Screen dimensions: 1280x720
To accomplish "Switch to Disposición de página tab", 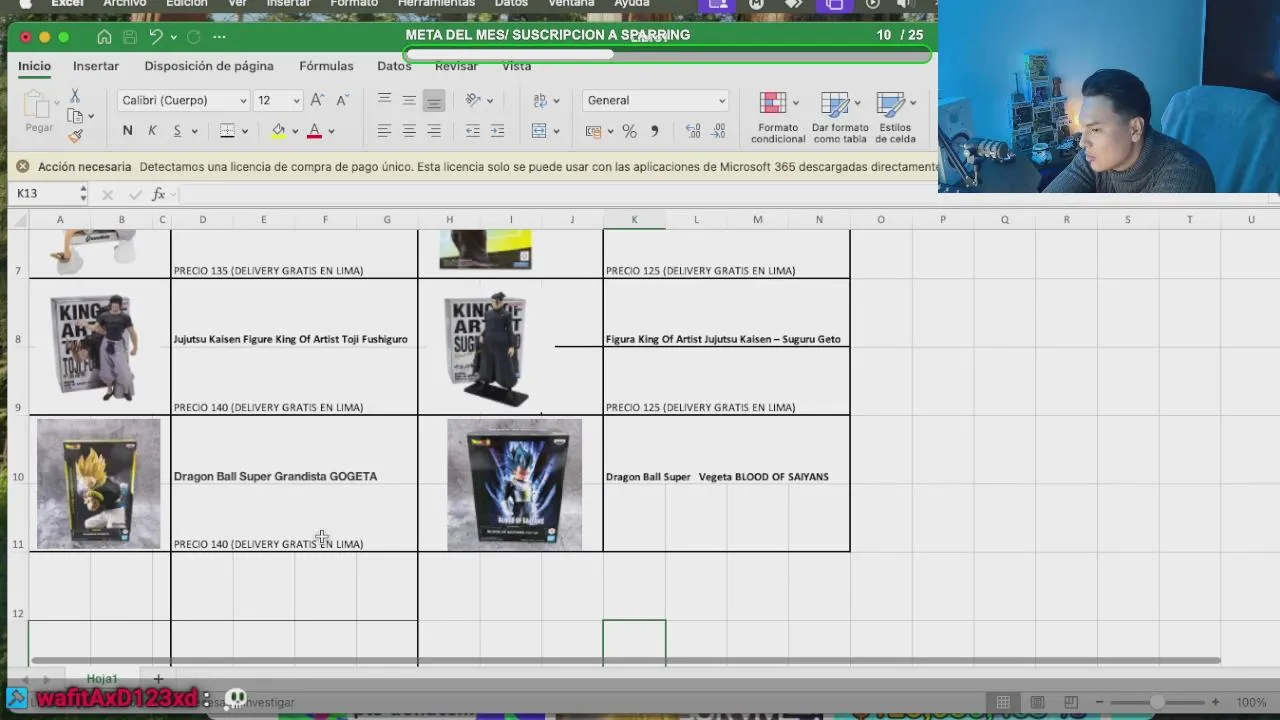I will tap(209, 66).
